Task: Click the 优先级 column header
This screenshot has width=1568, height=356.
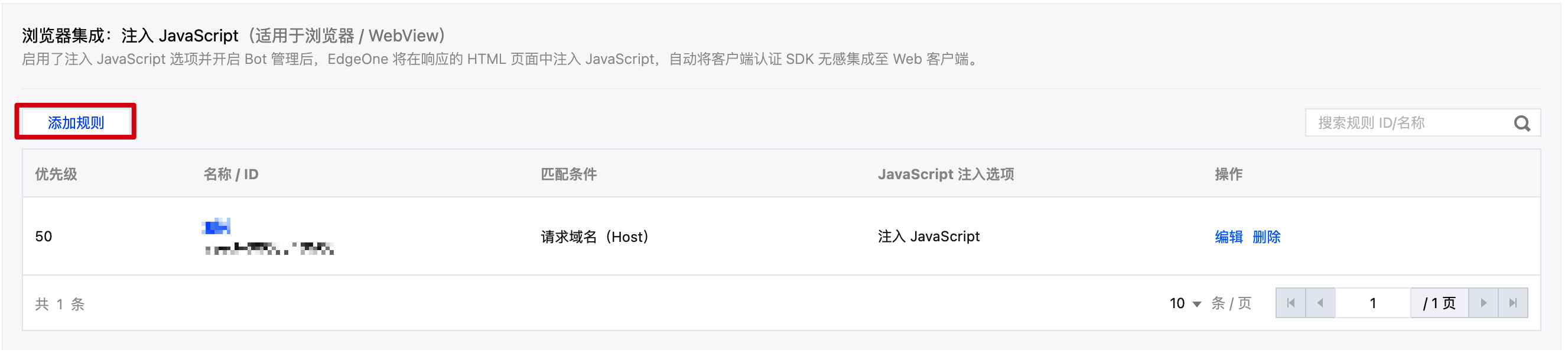Action: click(x=56, y=174)
